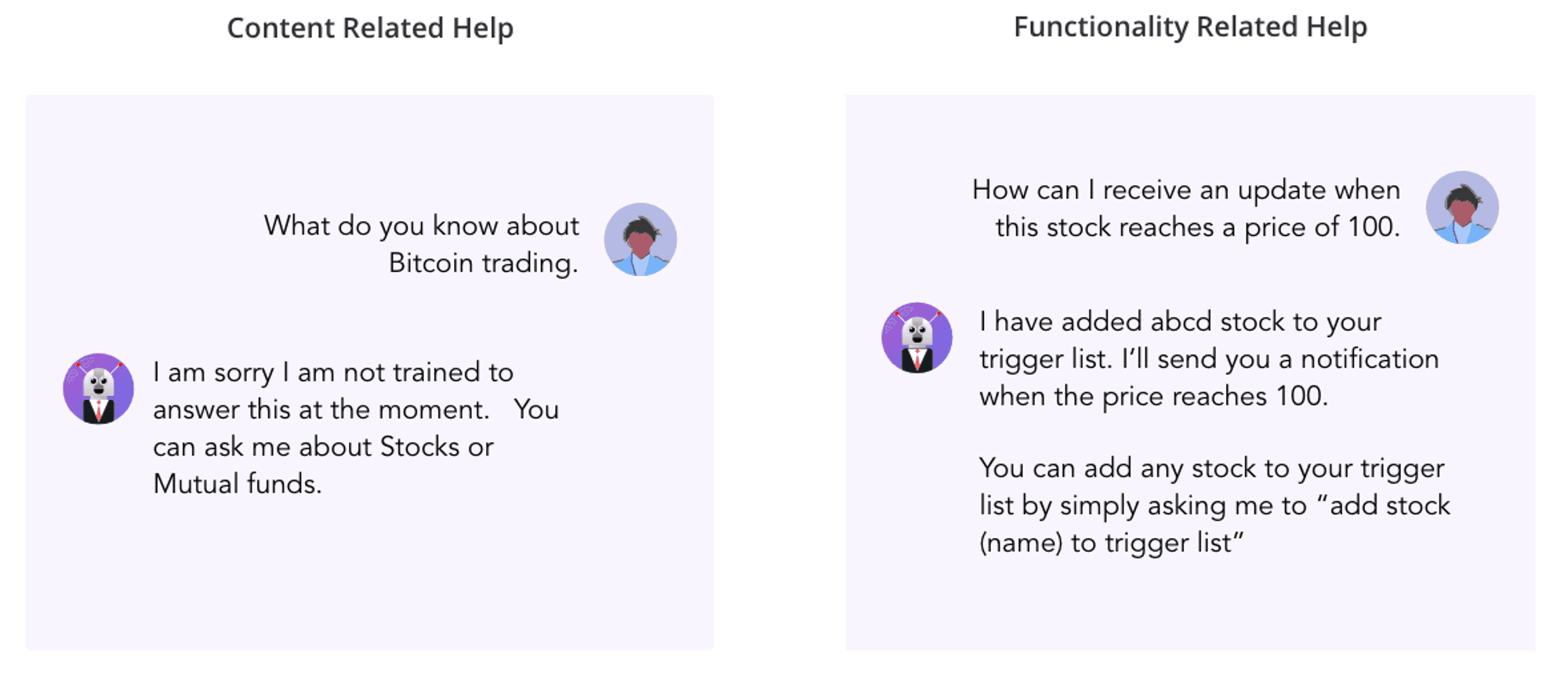Click the user avatar beside the stock price question
The image size is (1568, 676).
[1461, 207]
